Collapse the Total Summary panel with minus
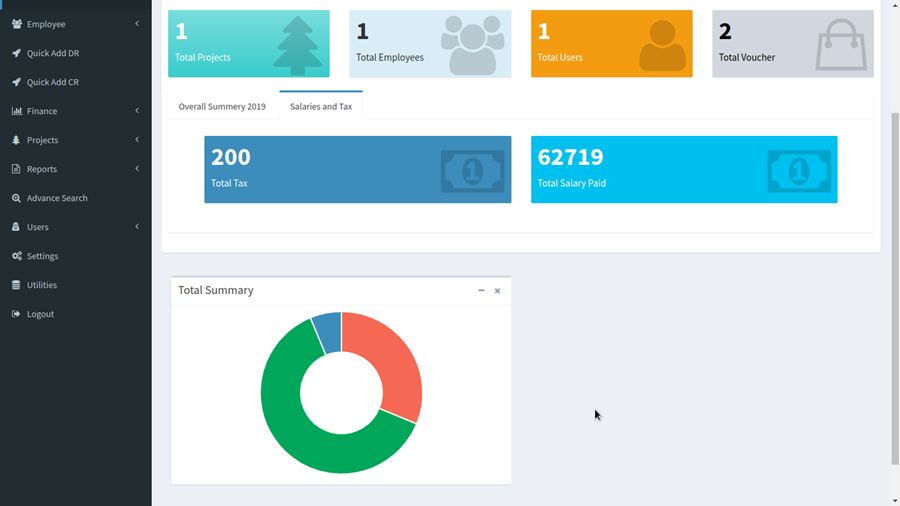The height and width of the screenshot is (506, 900). (x=481, y=290)
